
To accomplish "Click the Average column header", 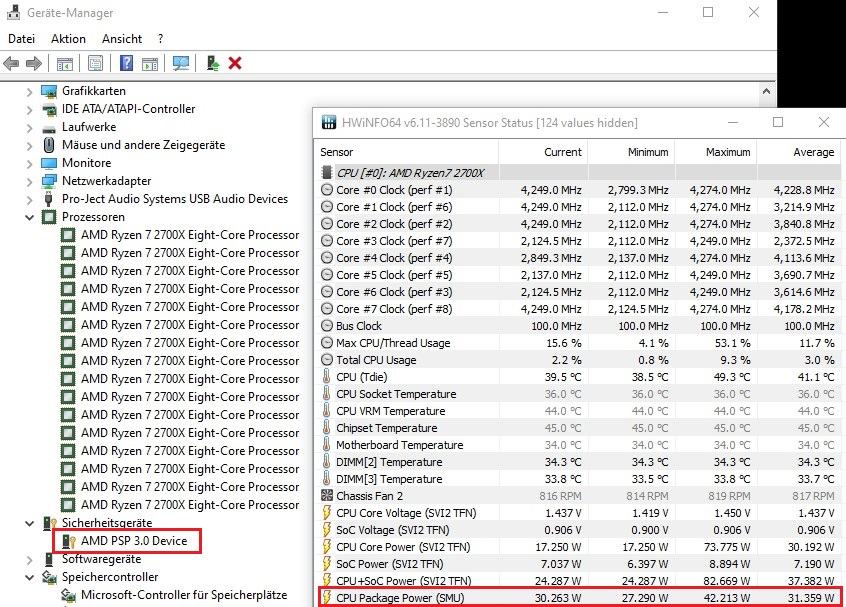I will (x=799, y=152).
